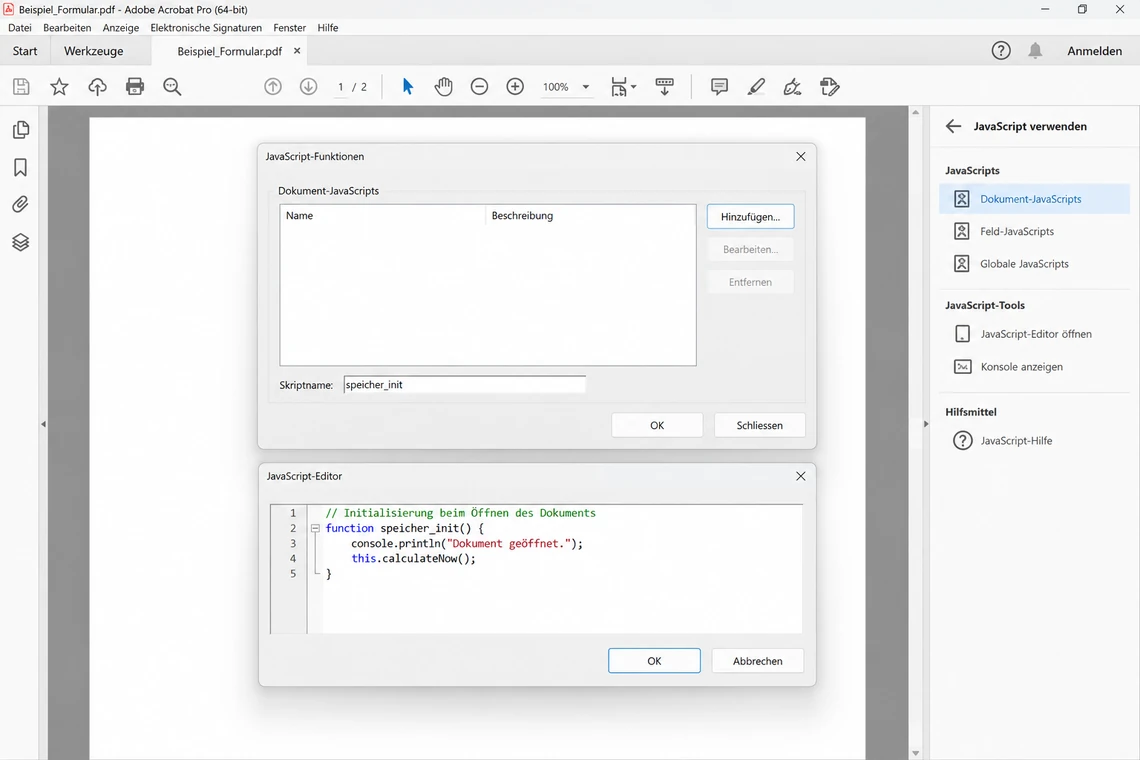
Task: Click the star bookmark icon in toolbar
Action: (59, 87)
